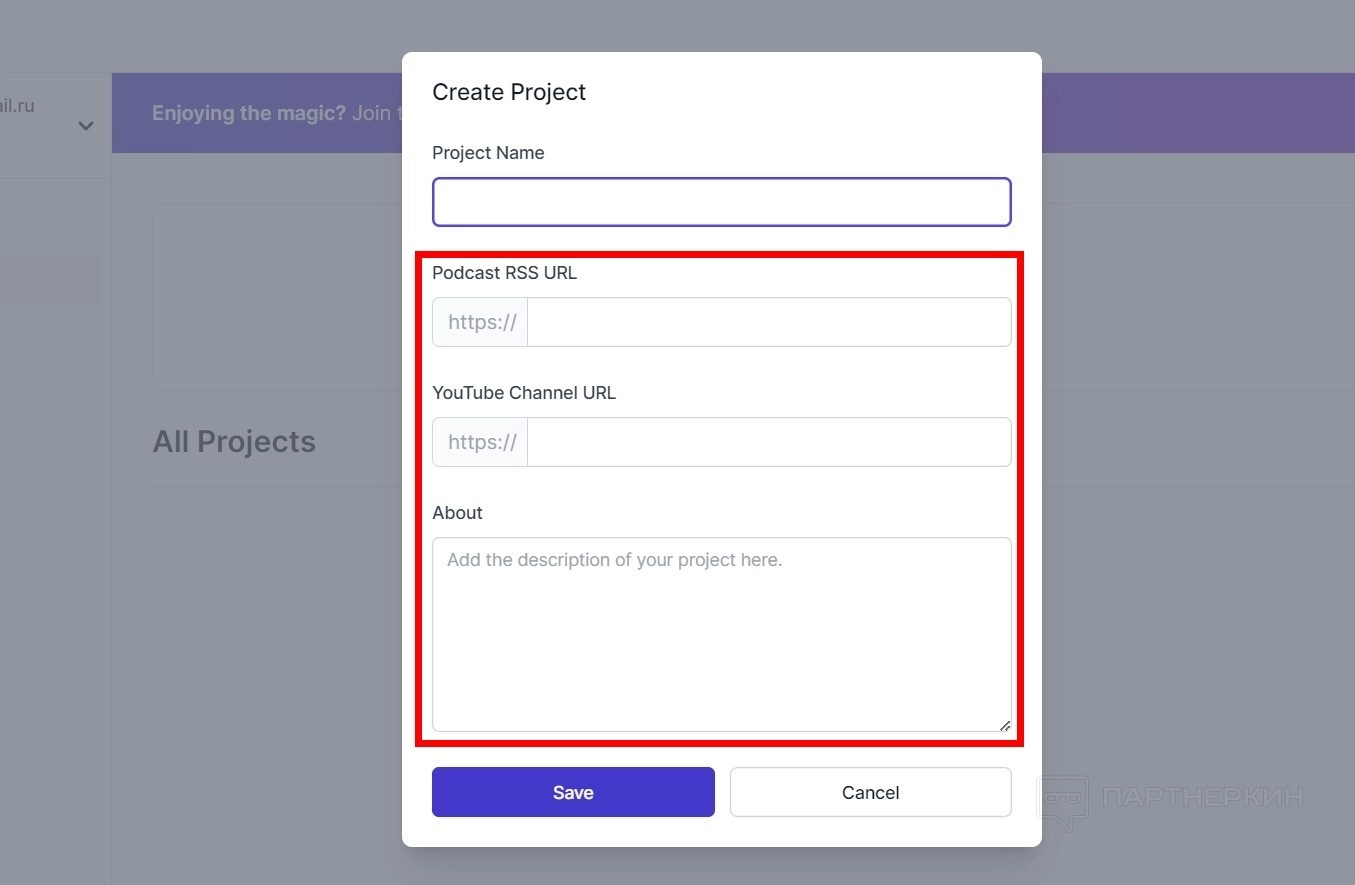The width and height of the screenshot is (1355, 885).
Task: Click the Project Name input field
Action: click(721, 202)
